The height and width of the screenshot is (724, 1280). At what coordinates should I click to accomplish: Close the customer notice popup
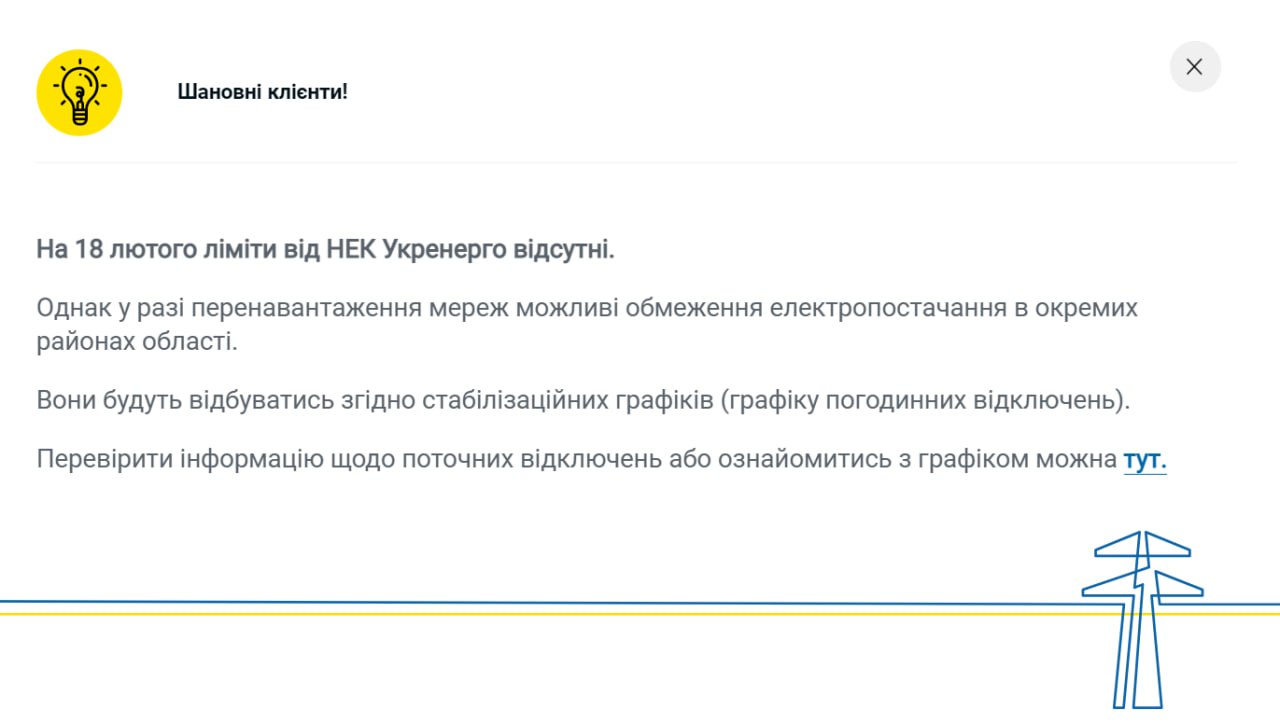pyautogui.click(x=1194, y=67)
